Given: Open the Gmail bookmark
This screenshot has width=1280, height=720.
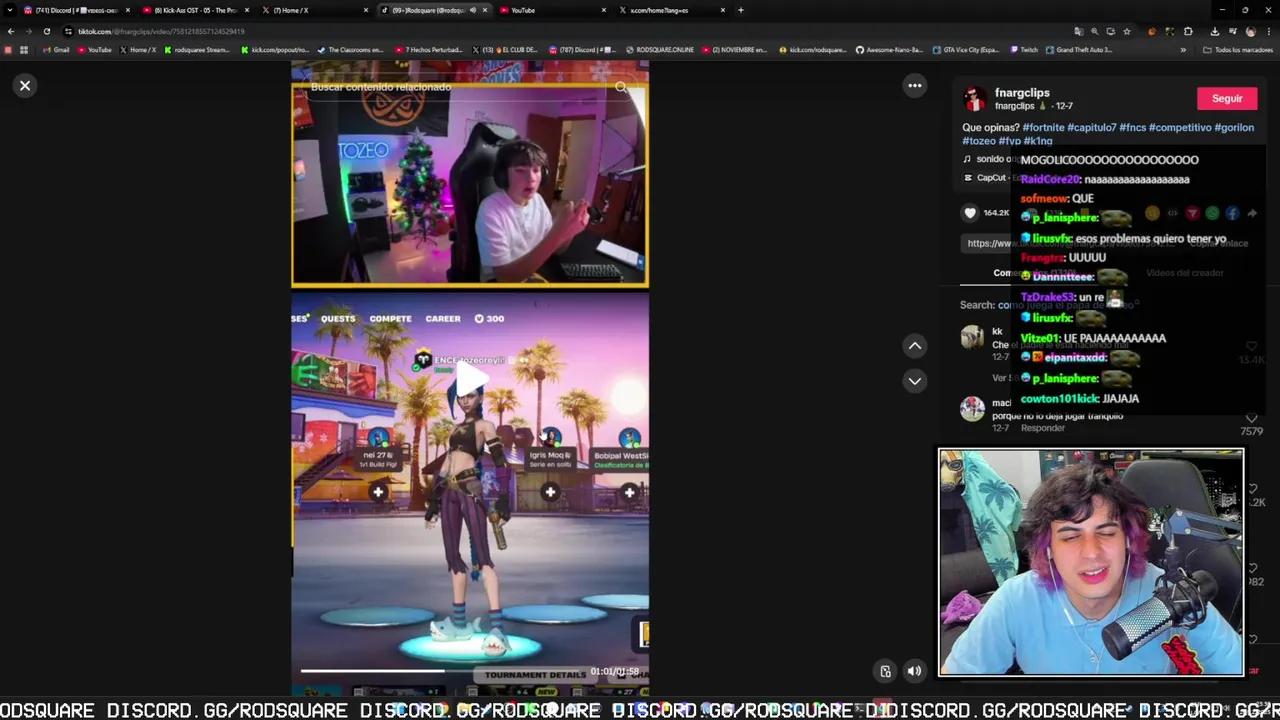Looking at the screenshot, I should click(56, 50).
